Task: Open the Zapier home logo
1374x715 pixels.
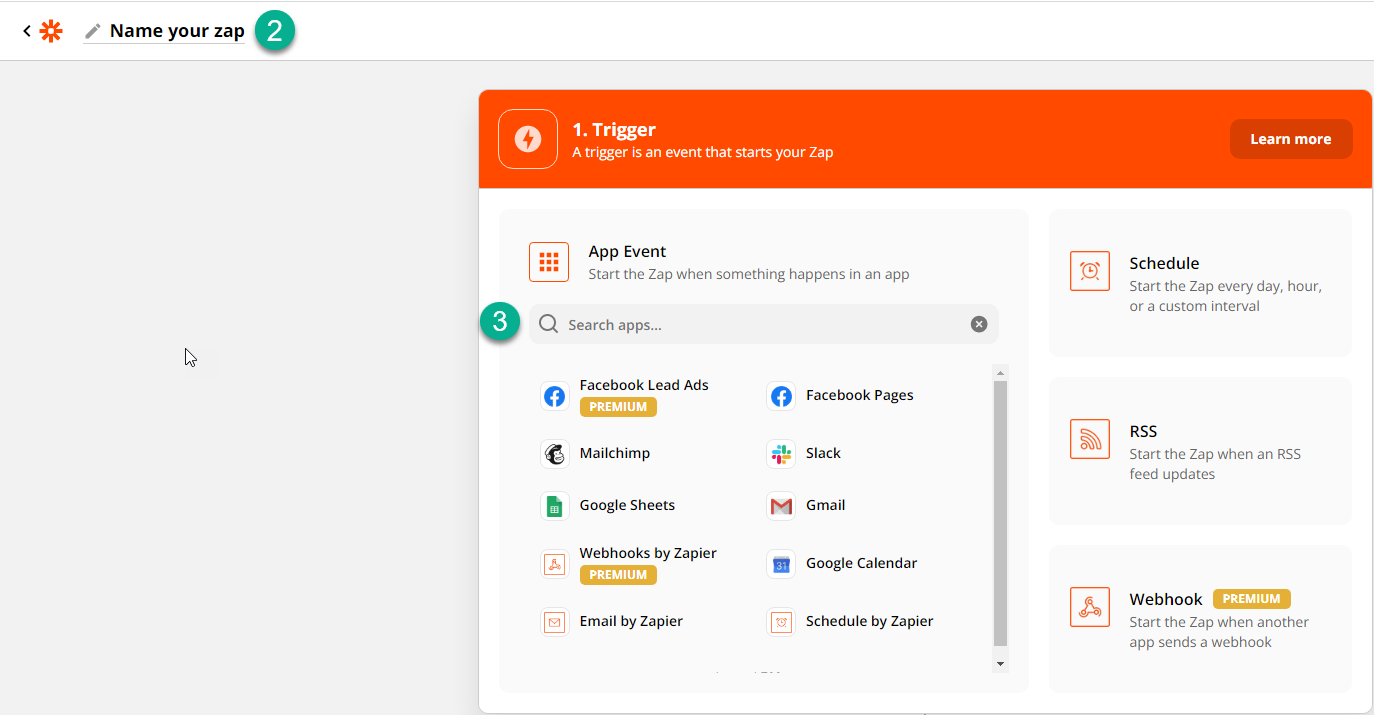Action: pos(51,31)
